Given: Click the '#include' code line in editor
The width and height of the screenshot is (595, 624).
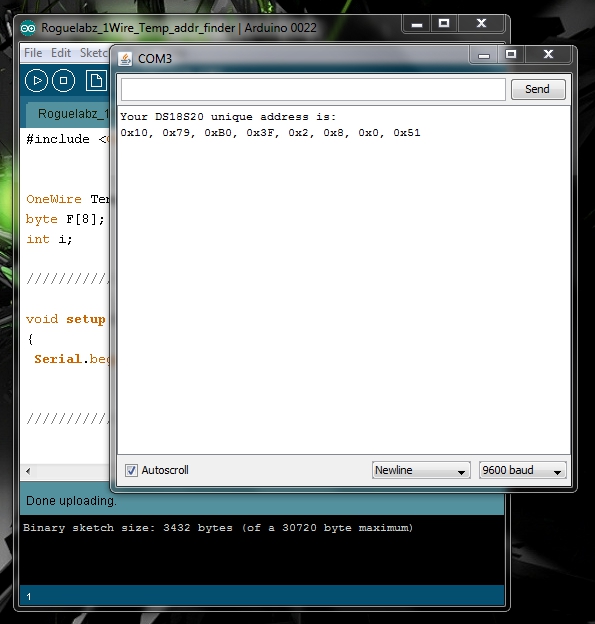Looking at the screenshot, I should click(66, 139).
